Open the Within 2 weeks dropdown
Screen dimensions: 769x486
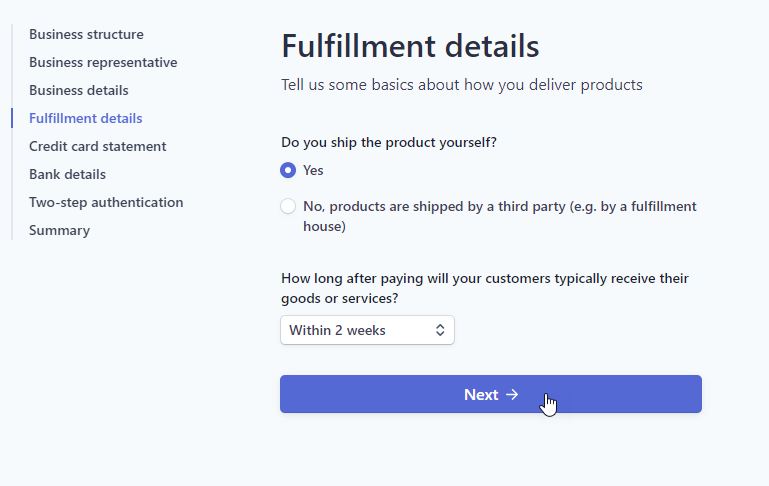(x=367, y=330)
